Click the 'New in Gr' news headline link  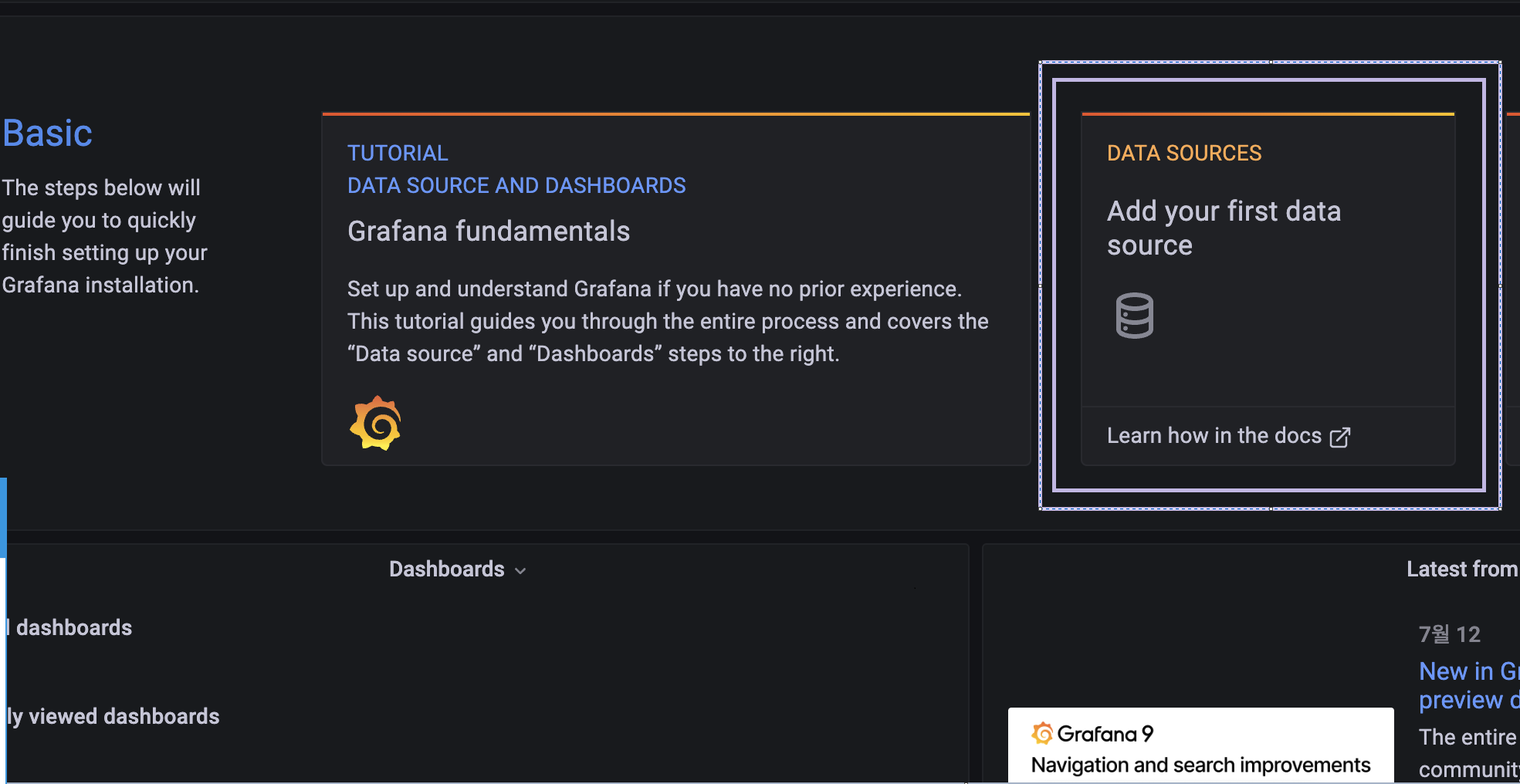[1469, 685]
